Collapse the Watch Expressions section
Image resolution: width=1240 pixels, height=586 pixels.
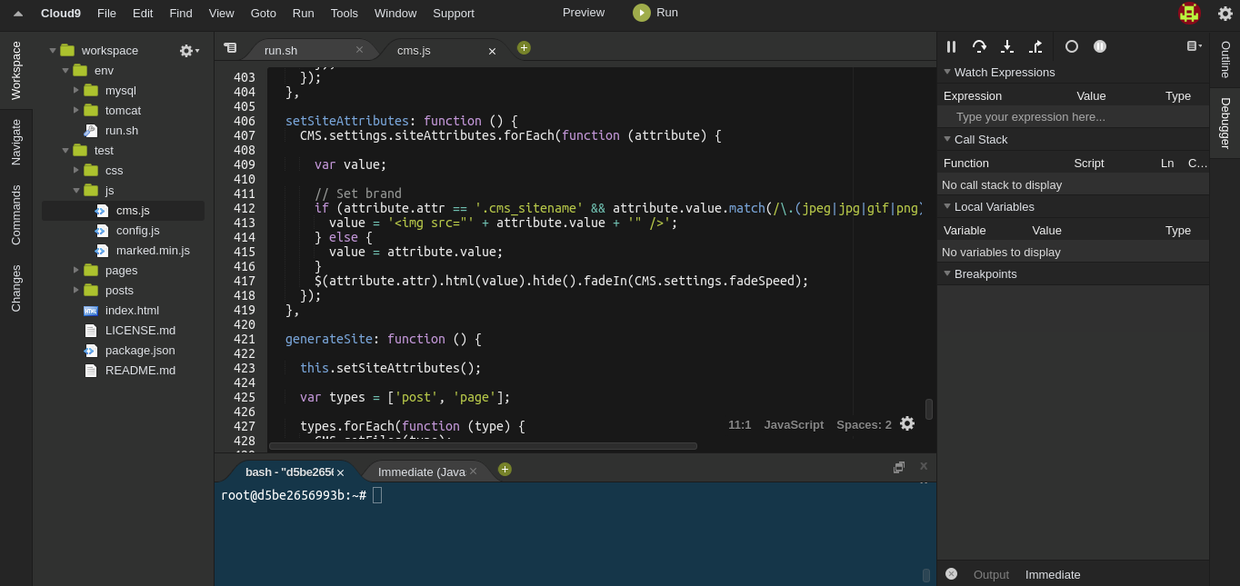[947, 72]
